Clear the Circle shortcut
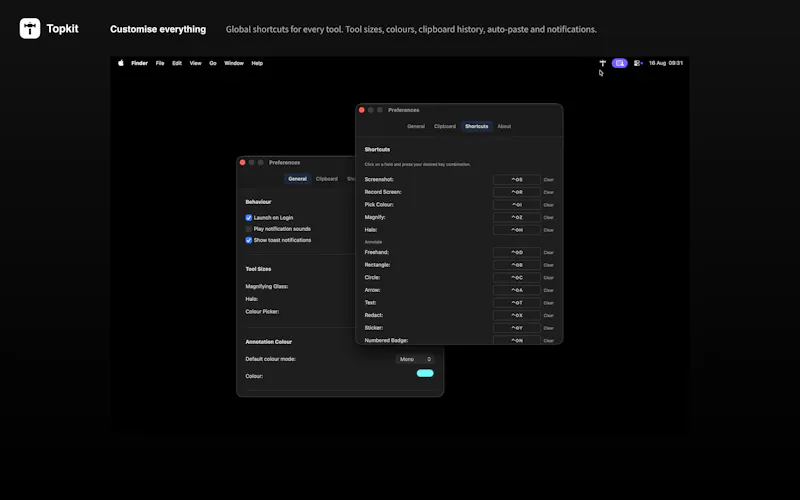This screenshot has height=500, width=800. (548, 278)
